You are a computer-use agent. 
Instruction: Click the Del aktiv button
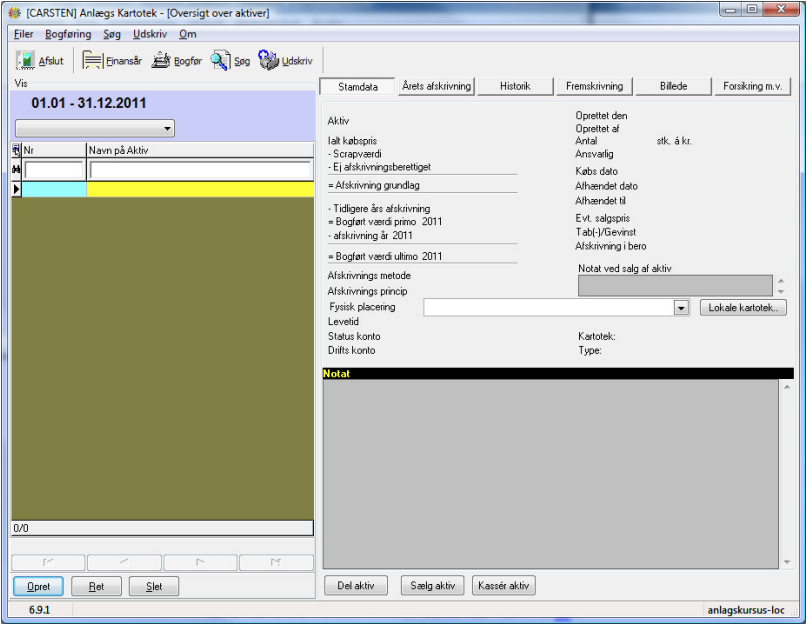click(x=356, y=585)
